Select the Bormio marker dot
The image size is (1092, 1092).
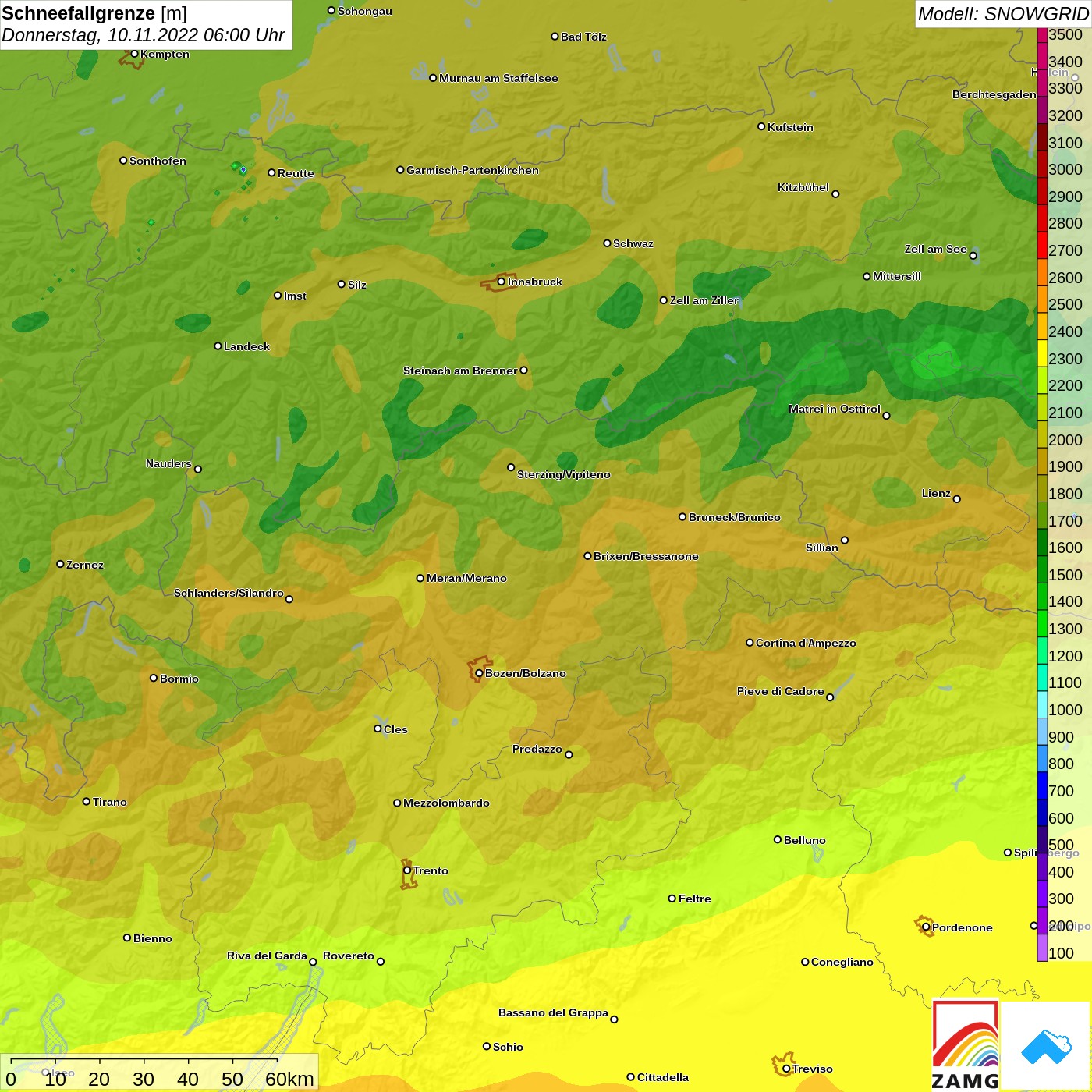point(154,678)
